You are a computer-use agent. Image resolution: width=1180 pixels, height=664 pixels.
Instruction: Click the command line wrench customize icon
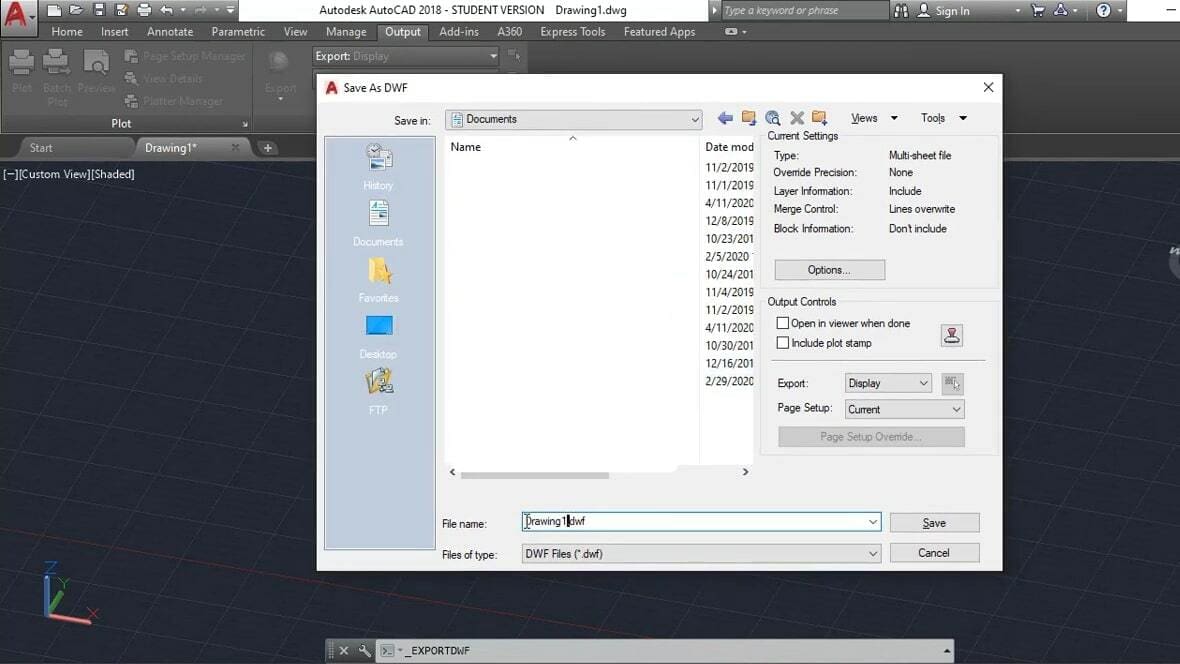click(365, 650)
